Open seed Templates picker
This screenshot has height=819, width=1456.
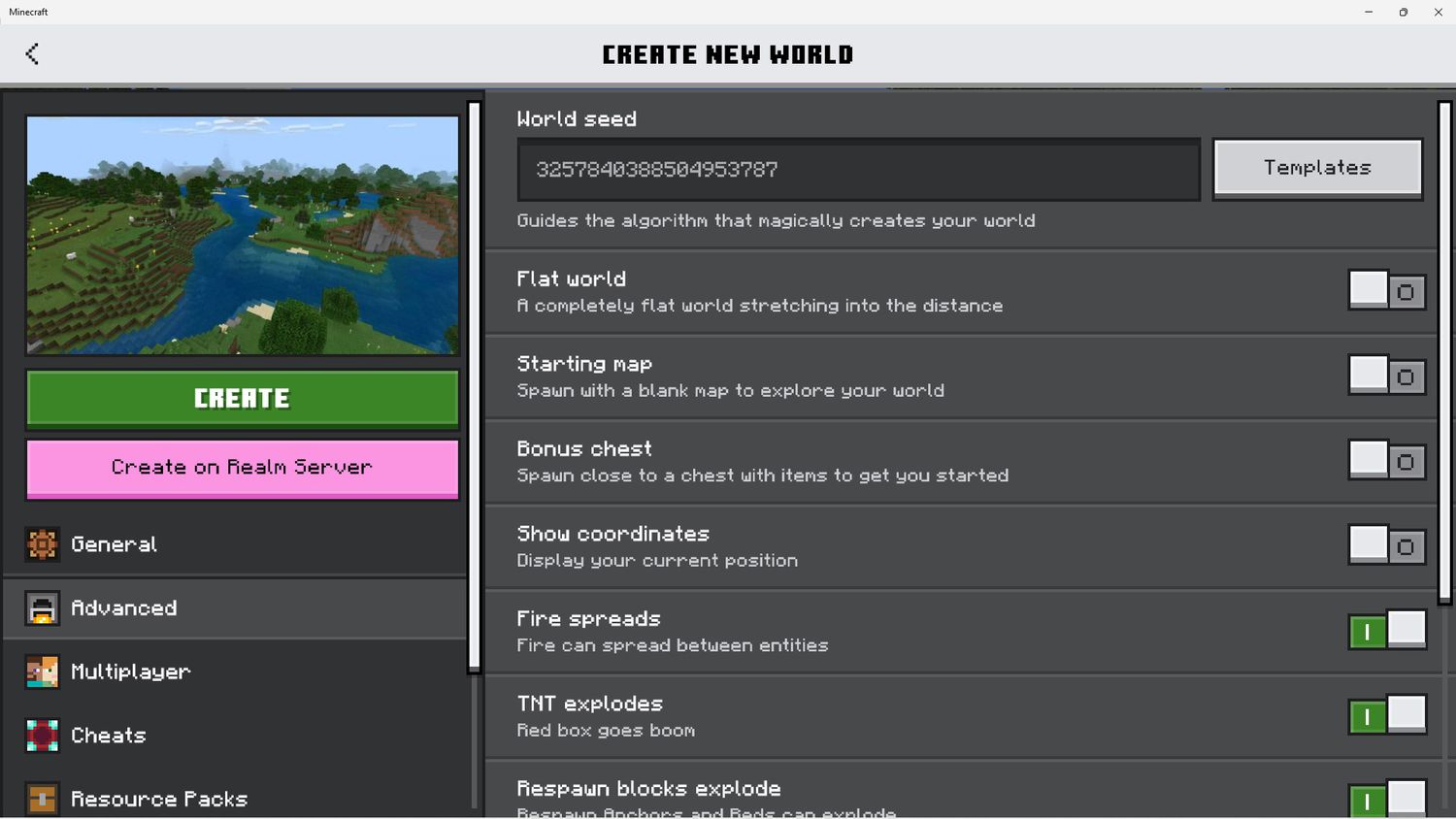click(x=1317, y=169)
